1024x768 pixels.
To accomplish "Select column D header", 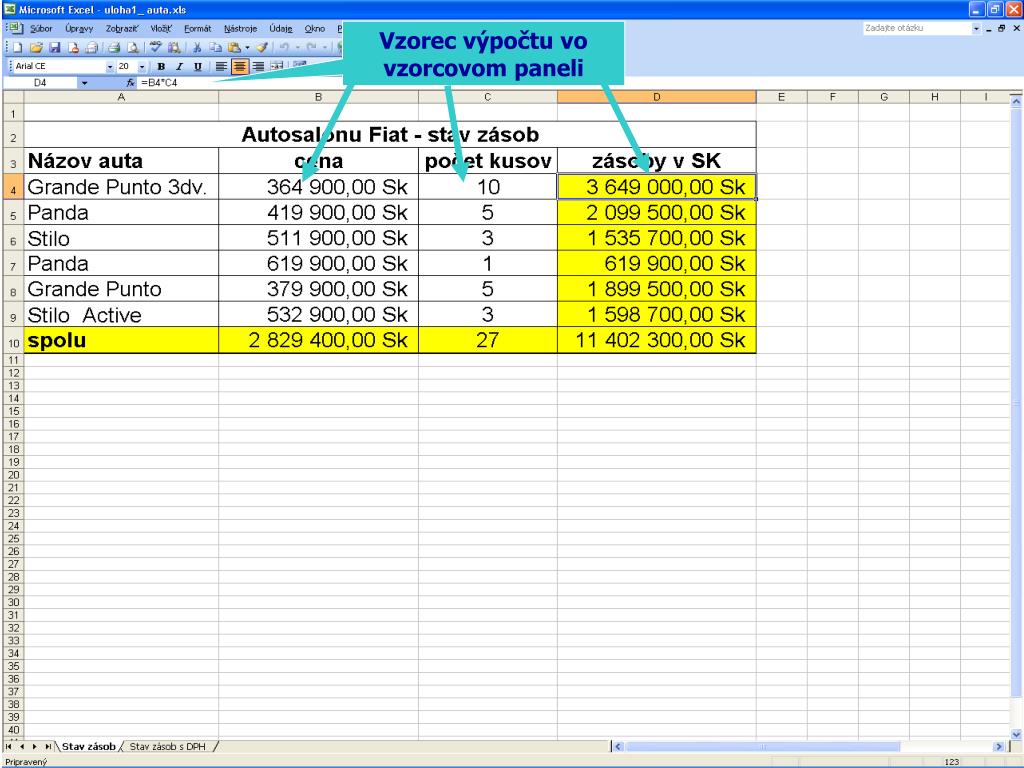I will coord(656,97).
